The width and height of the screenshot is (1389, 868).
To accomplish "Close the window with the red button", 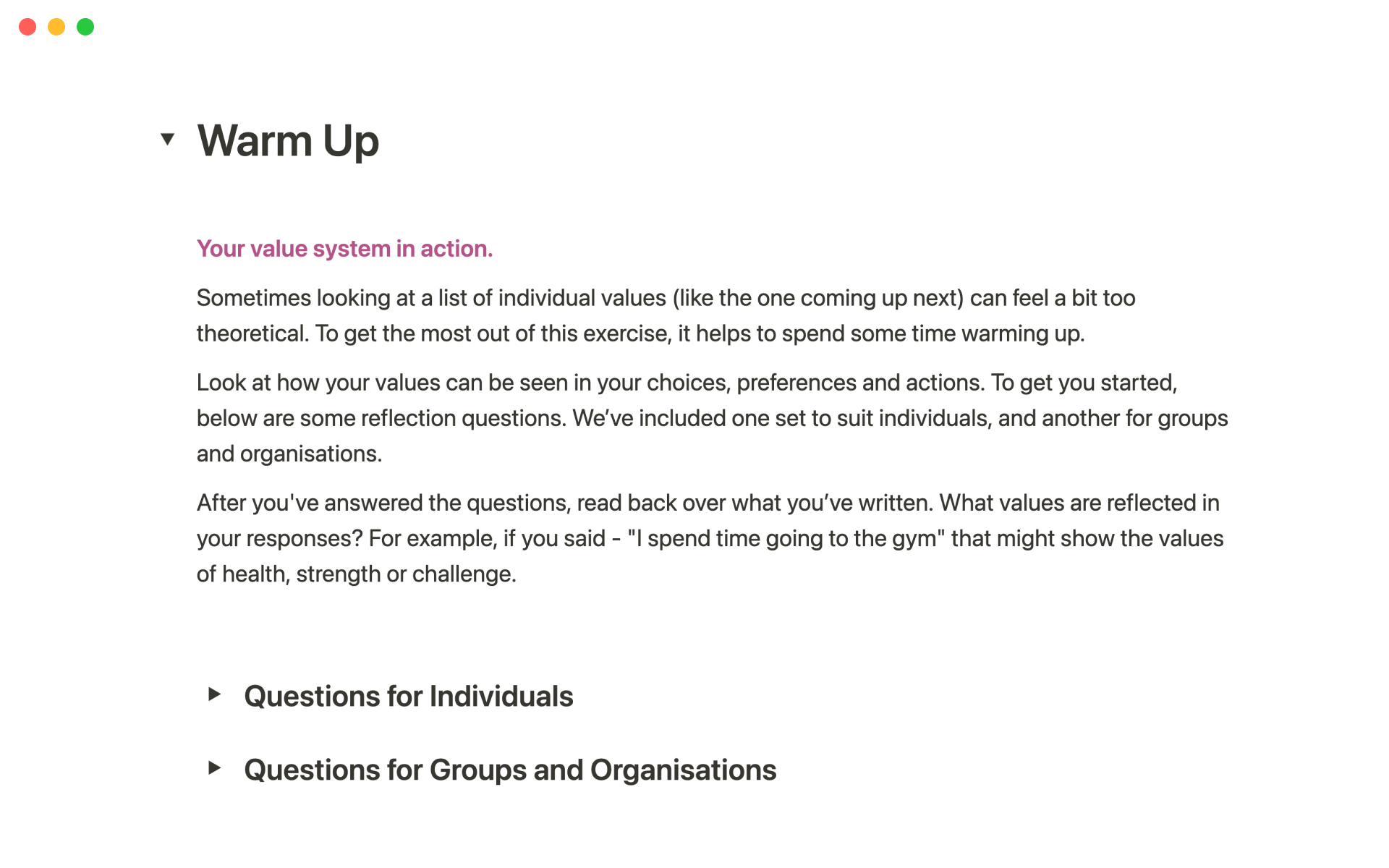I will click(27, 27).
